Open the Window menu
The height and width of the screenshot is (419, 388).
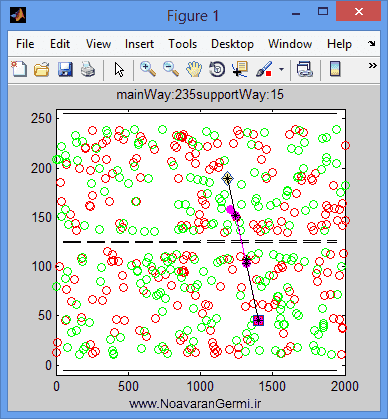point(290,44)
